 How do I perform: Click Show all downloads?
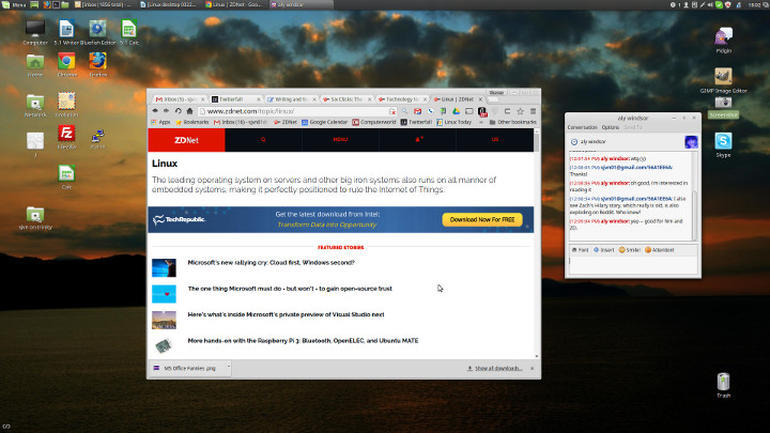[x=495, y=368]
